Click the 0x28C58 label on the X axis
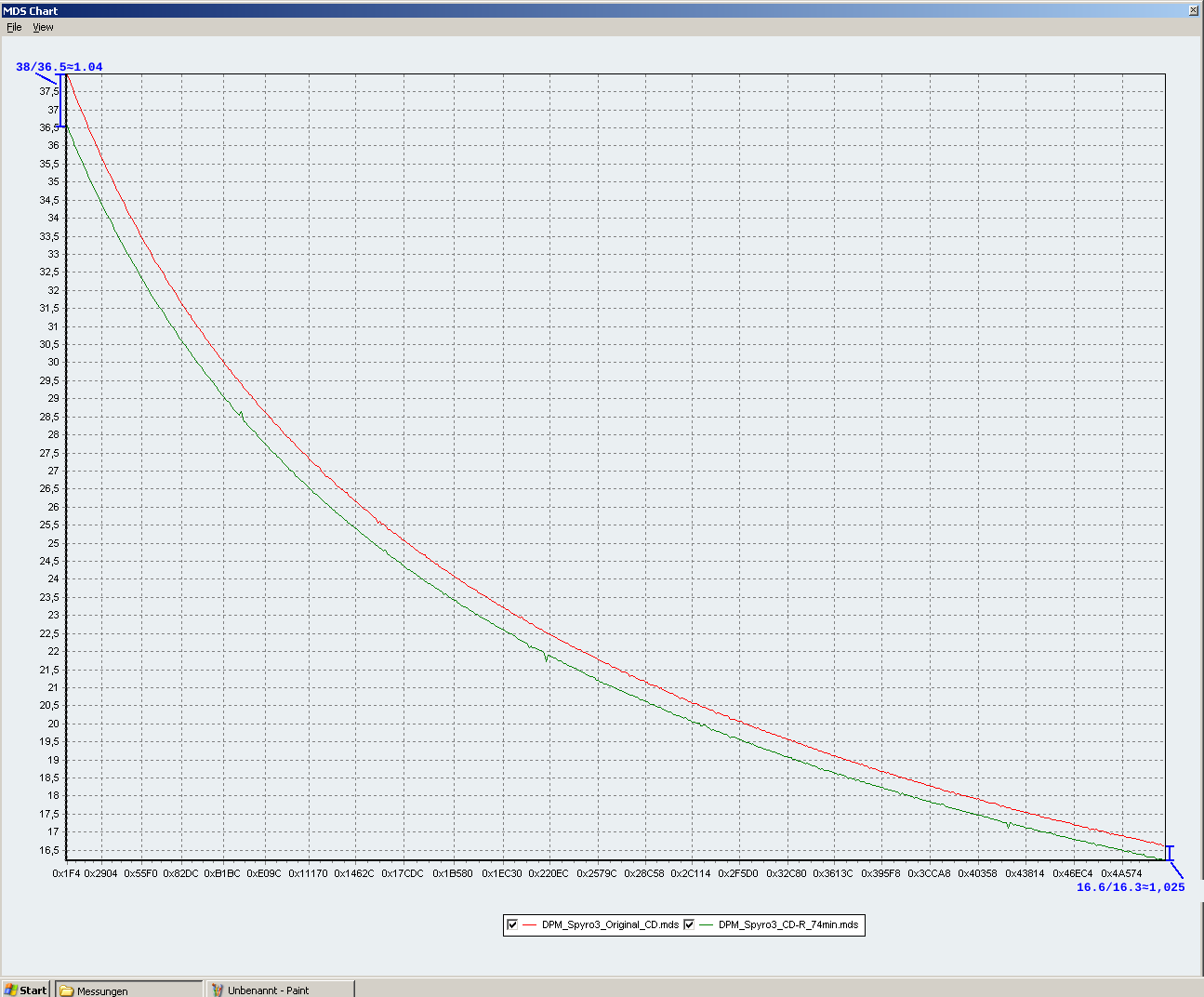This screenshot has height=997, width=1204. click(644, 873)
